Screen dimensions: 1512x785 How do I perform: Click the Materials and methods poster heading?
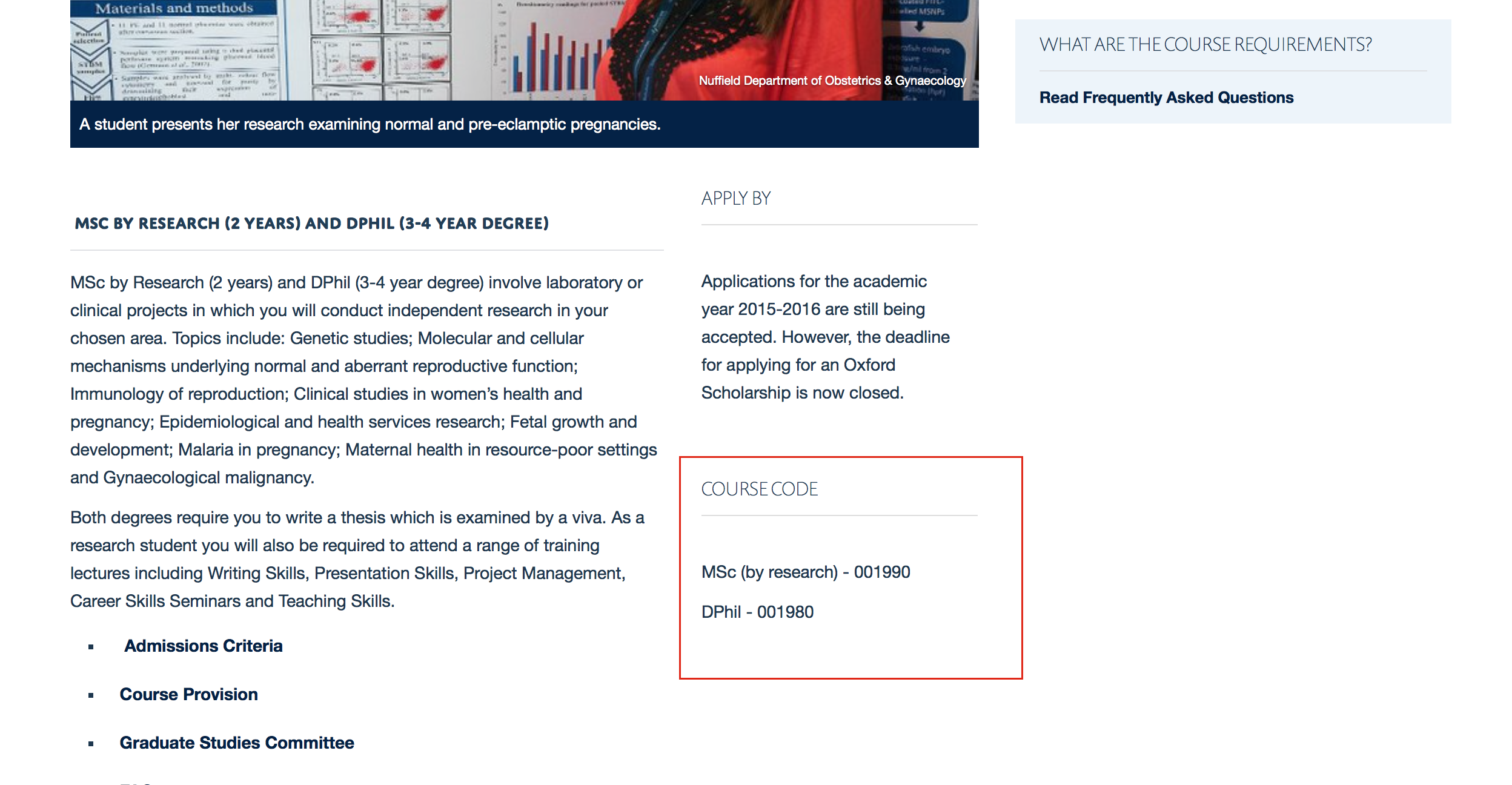174,8
